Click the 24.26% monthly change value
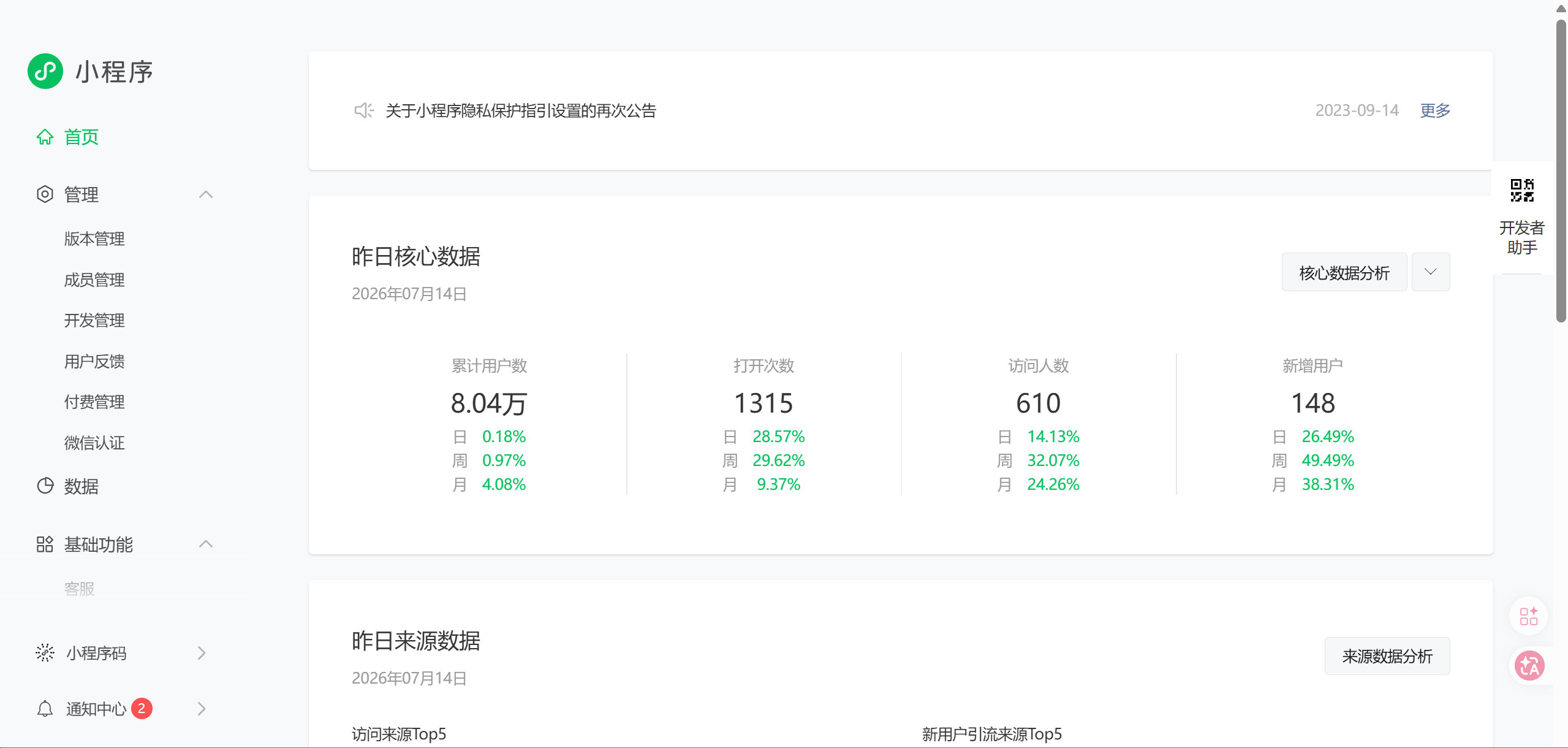Screen dimensions: 1568x748 click(x=1053, y=484)
